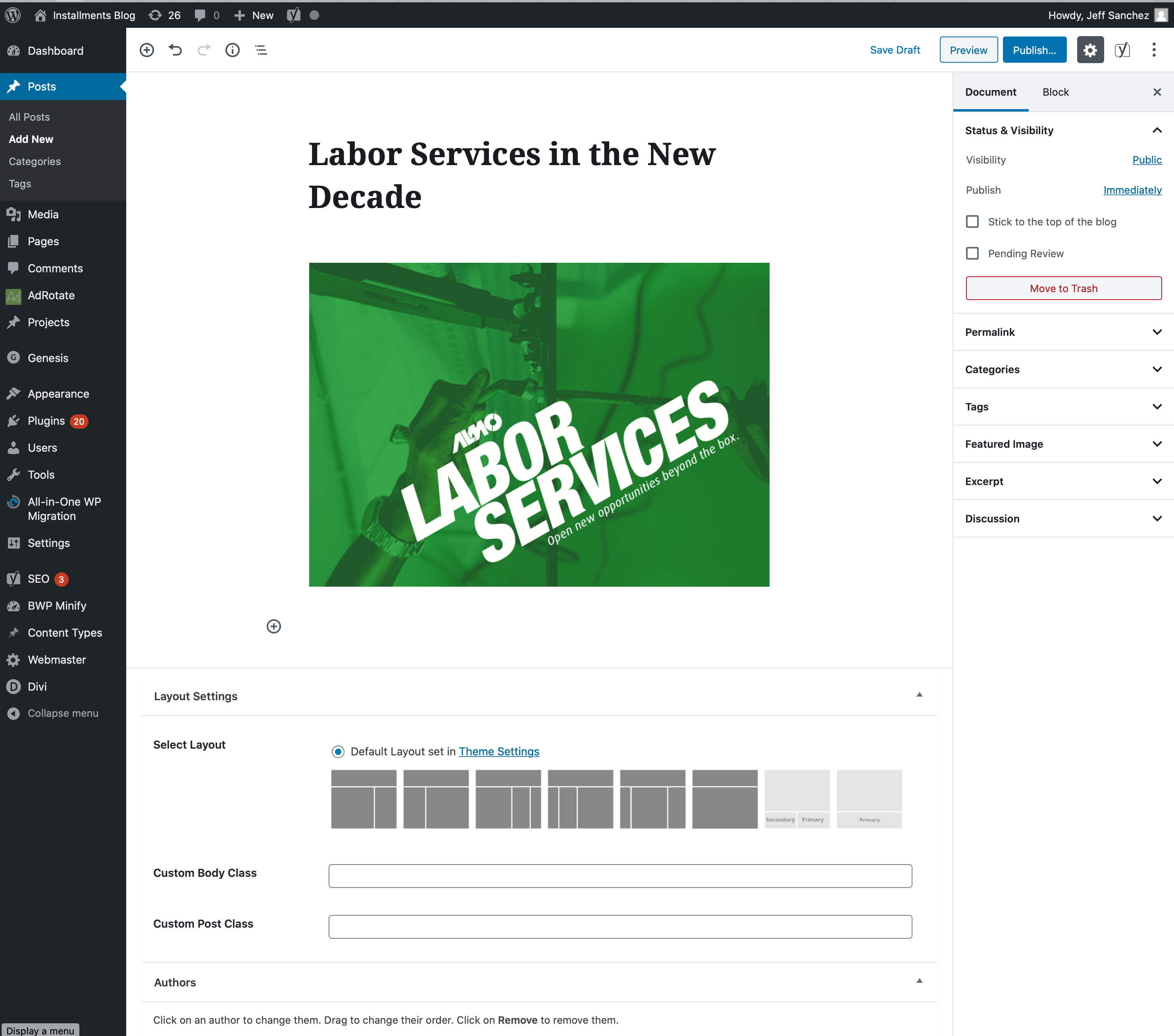1174x1036 pixels.
Task: Select the full-width content layout thumbnail
Action: [724, 799]
